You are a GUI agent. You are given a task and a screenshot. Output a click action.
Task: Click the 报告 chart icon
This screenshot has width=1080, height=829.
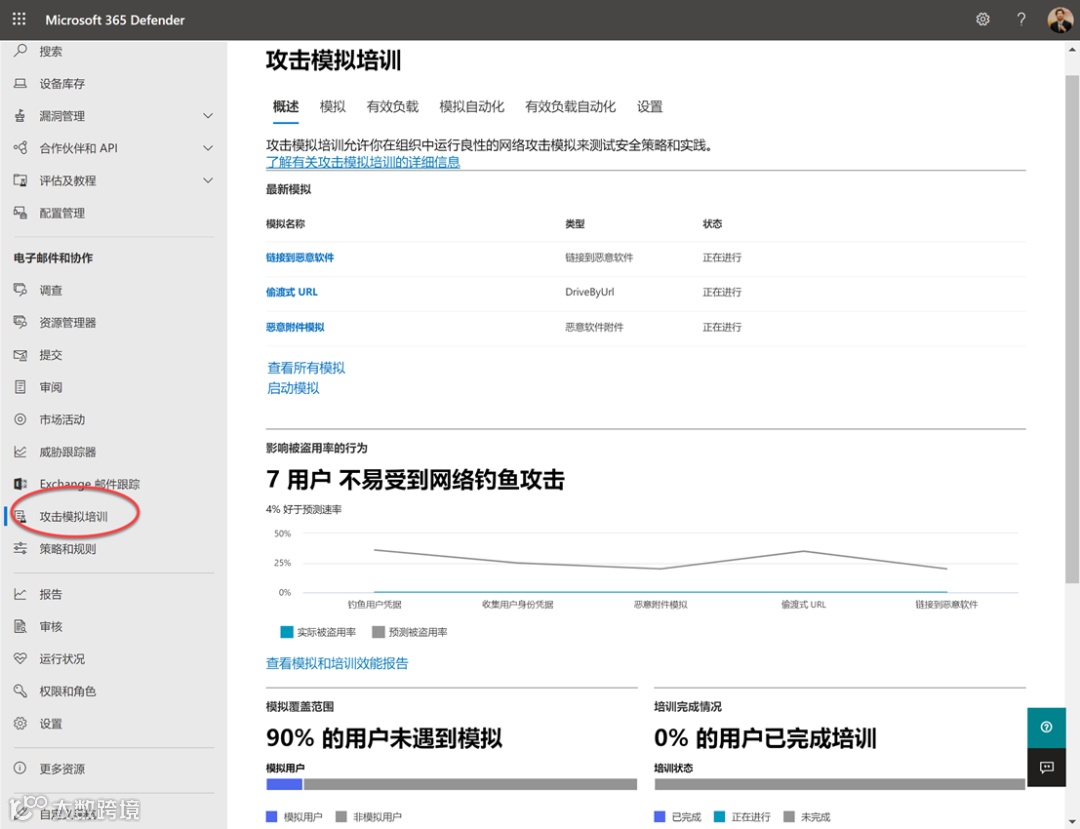[21, 594]
